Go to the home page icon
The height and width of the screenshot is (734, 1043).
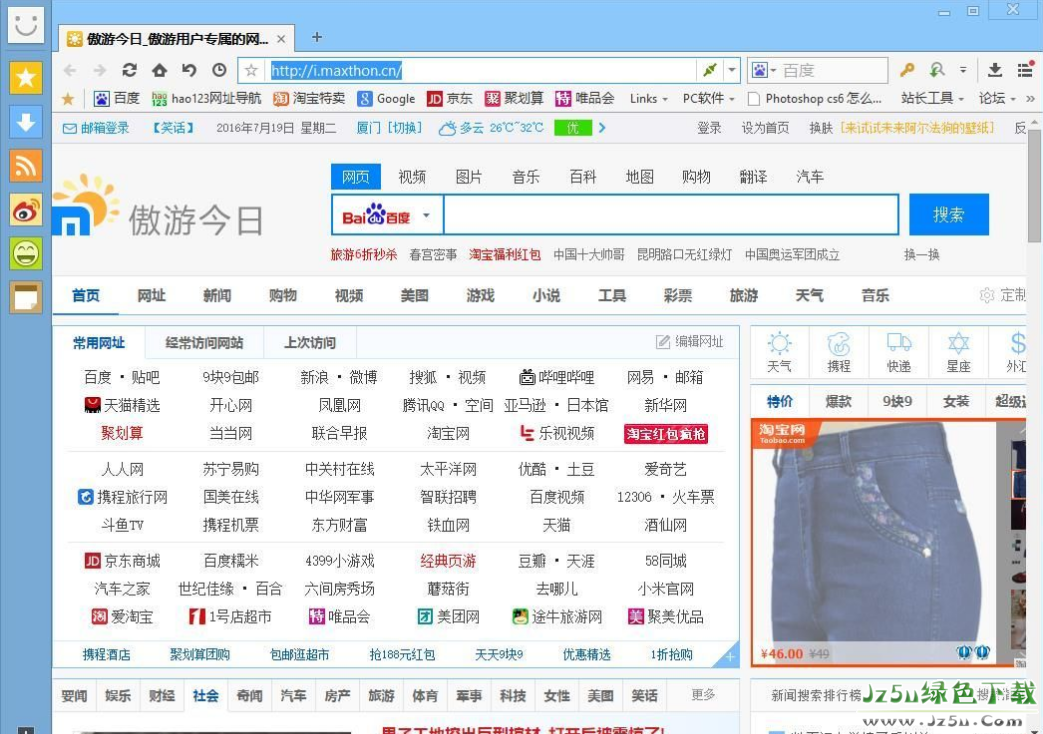coord(159,70)
